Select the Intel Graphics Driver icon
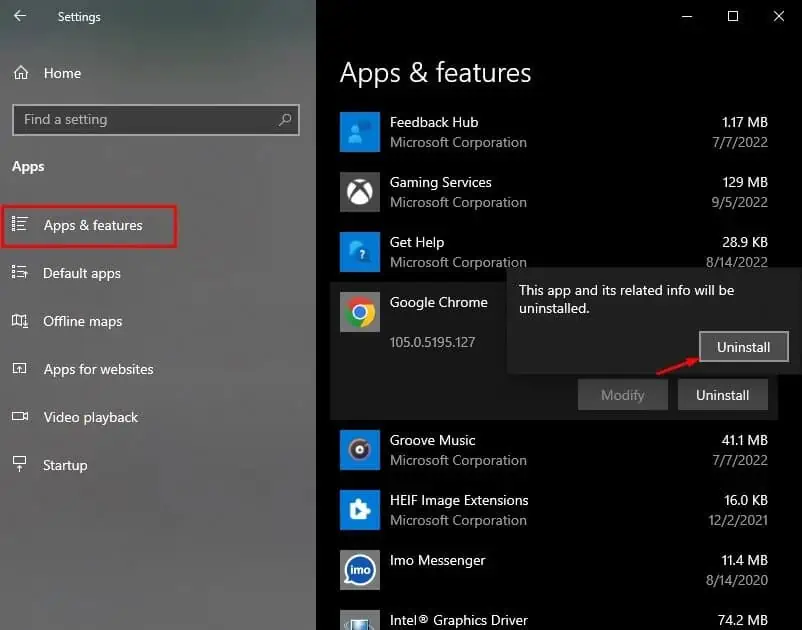The width and height of the screenshot is (802, 630). tap(360, 620)
